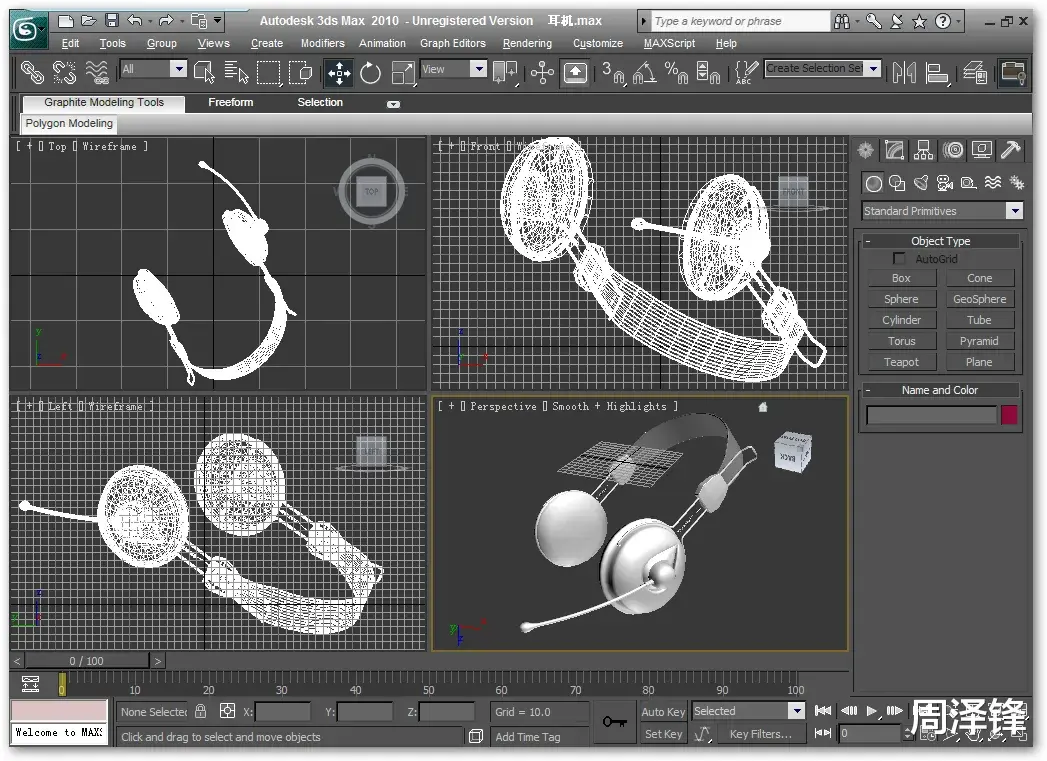Open the selection filter All dropdown
The height and width of the screenshot is (761, 1047).
tap(154, 69)
